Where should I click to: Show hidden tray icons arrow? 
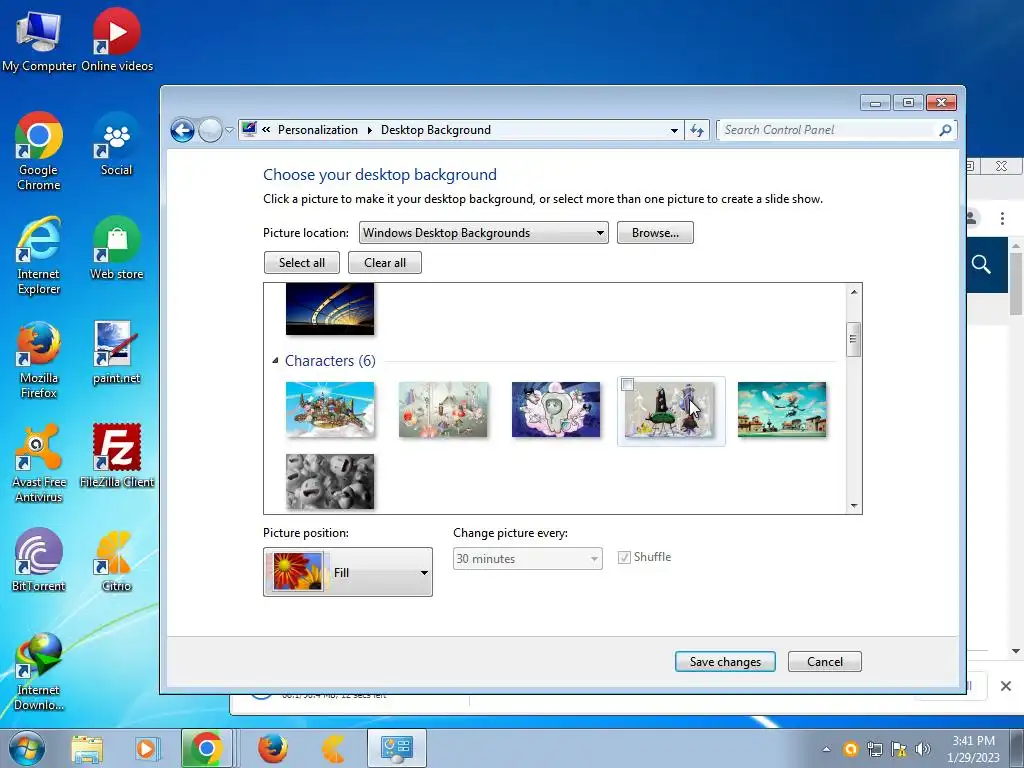tap(826, 749)
